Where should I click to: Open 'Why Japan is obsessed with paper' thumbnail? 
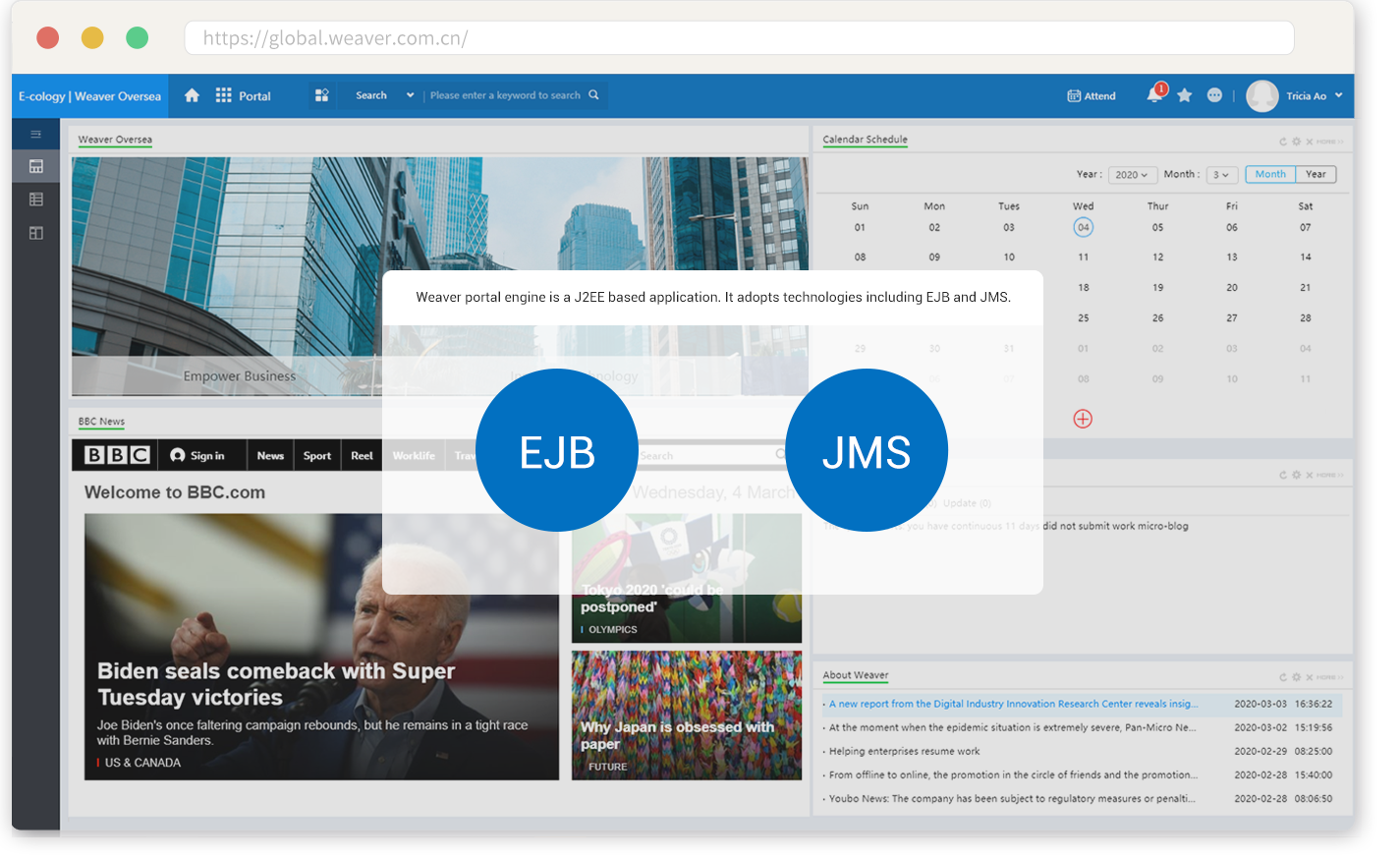pos(687,716)
